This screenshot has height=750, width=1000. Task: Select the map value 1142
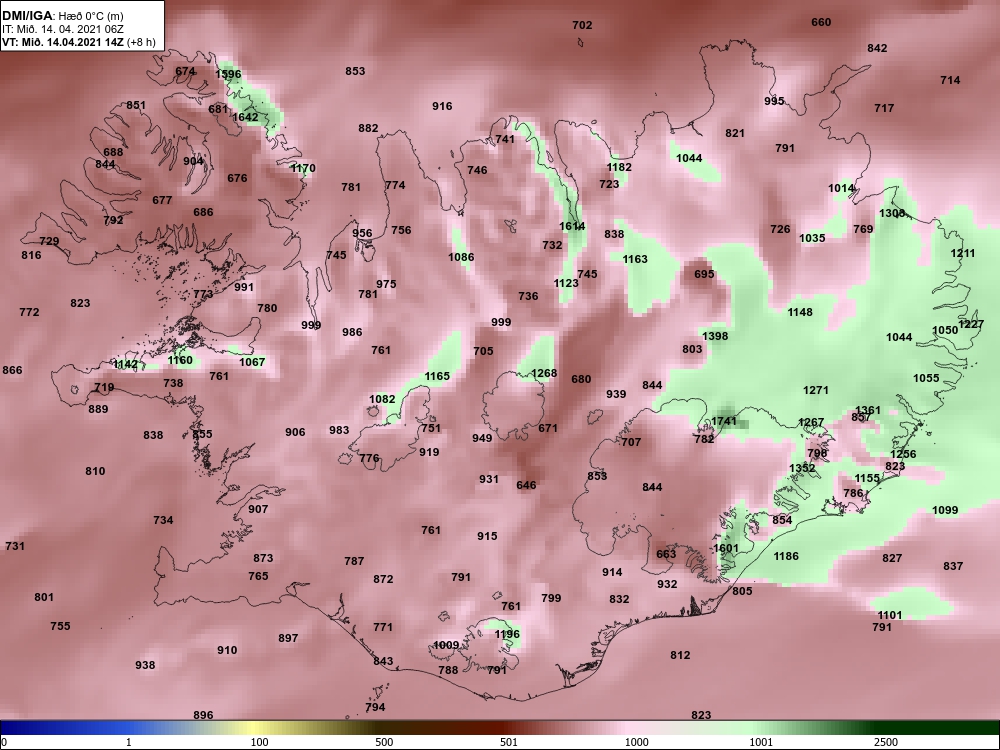[125, 364]
